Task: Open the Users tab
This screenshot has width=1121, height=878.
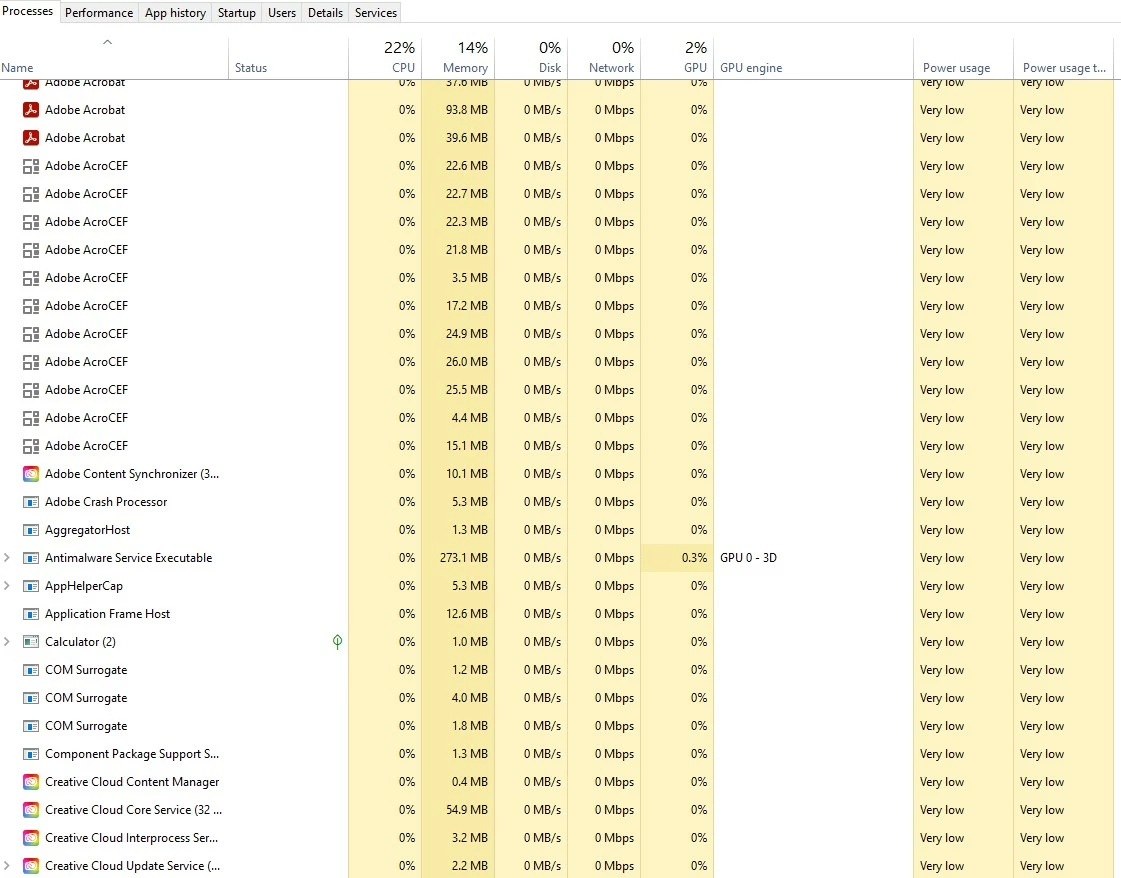Action: [282, 13]
